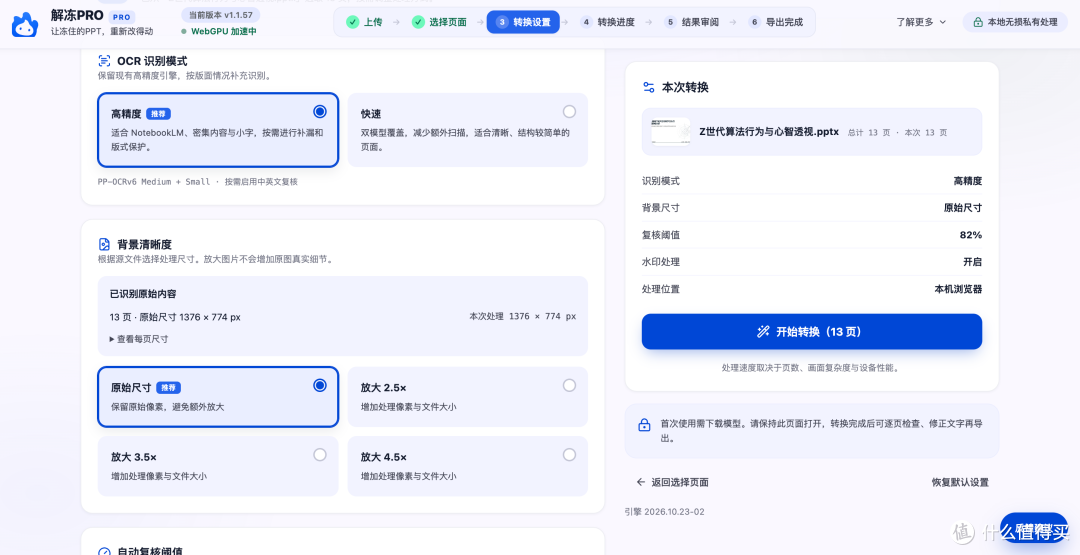The width and height of the screenshot is (1080, 555).
Task: Click the active 转换设置 step tab
Action: [x=523, y=22]
